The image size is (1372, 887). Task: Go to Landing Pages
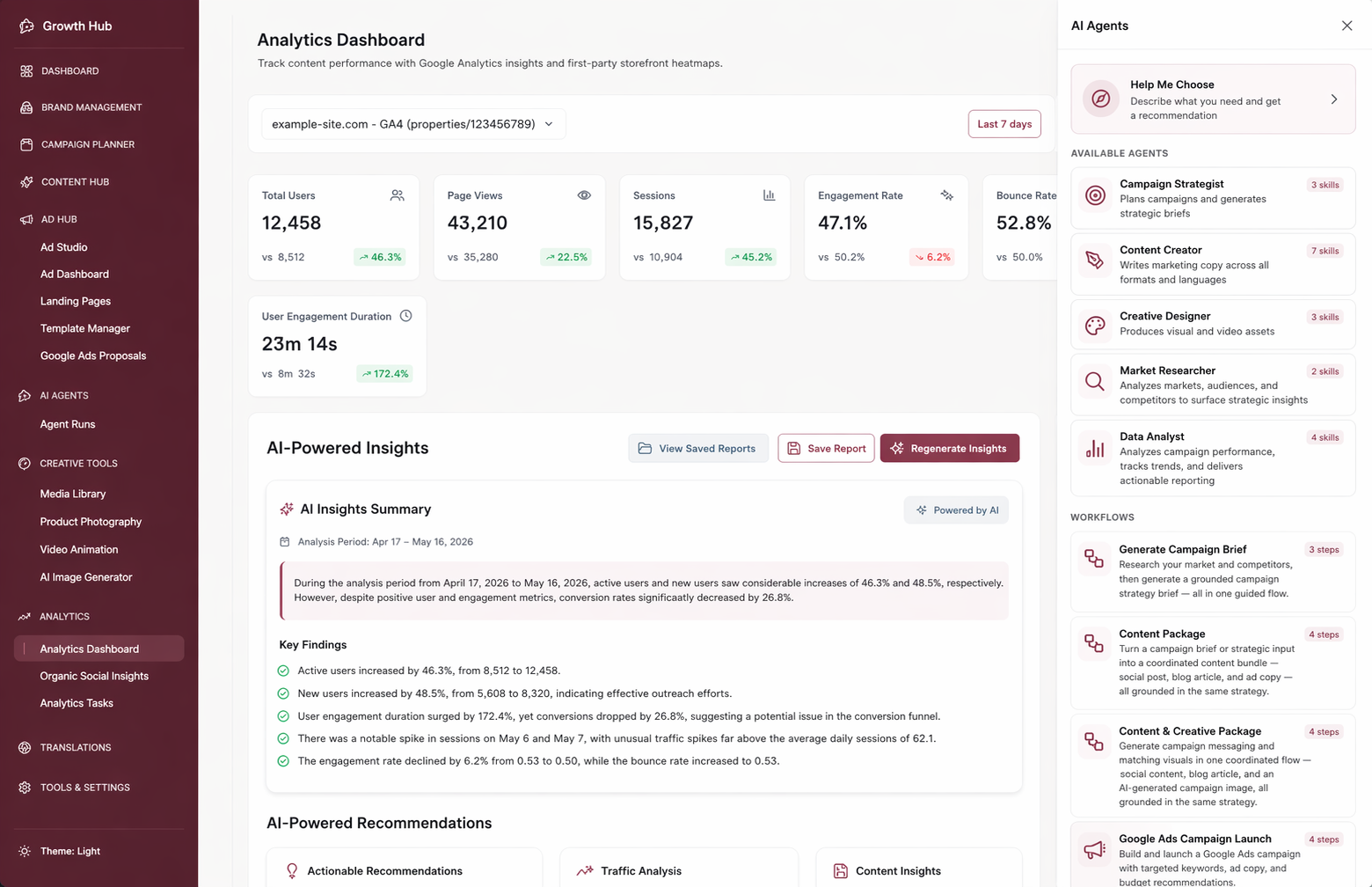point(76,301)
